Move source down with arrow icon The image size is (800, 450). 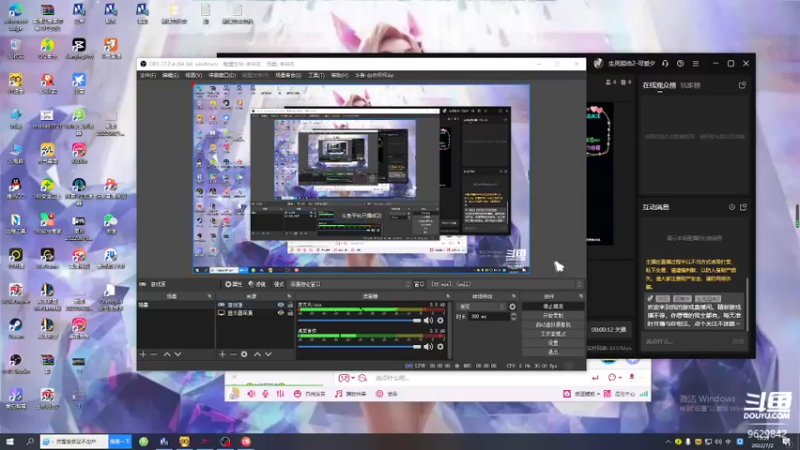268,354
